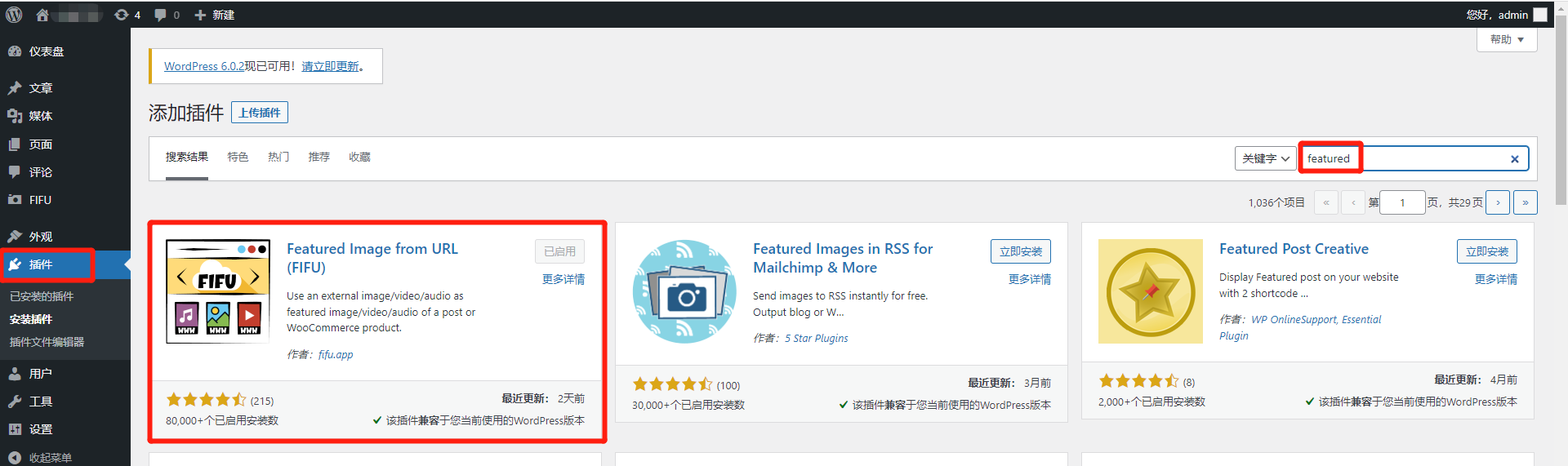
Task: Open the site home icon in admin bar
Action: 42,15
